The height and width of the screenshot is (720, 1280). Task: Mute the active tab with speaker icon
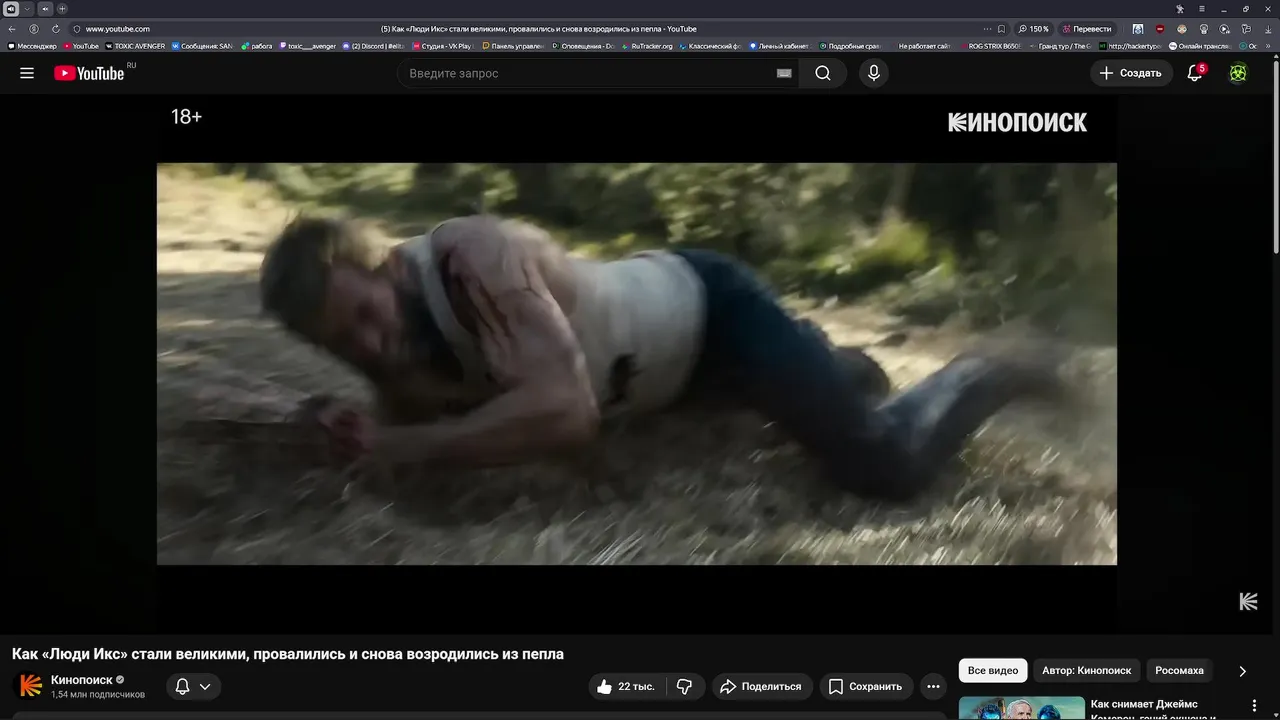[x=11, y=9]
